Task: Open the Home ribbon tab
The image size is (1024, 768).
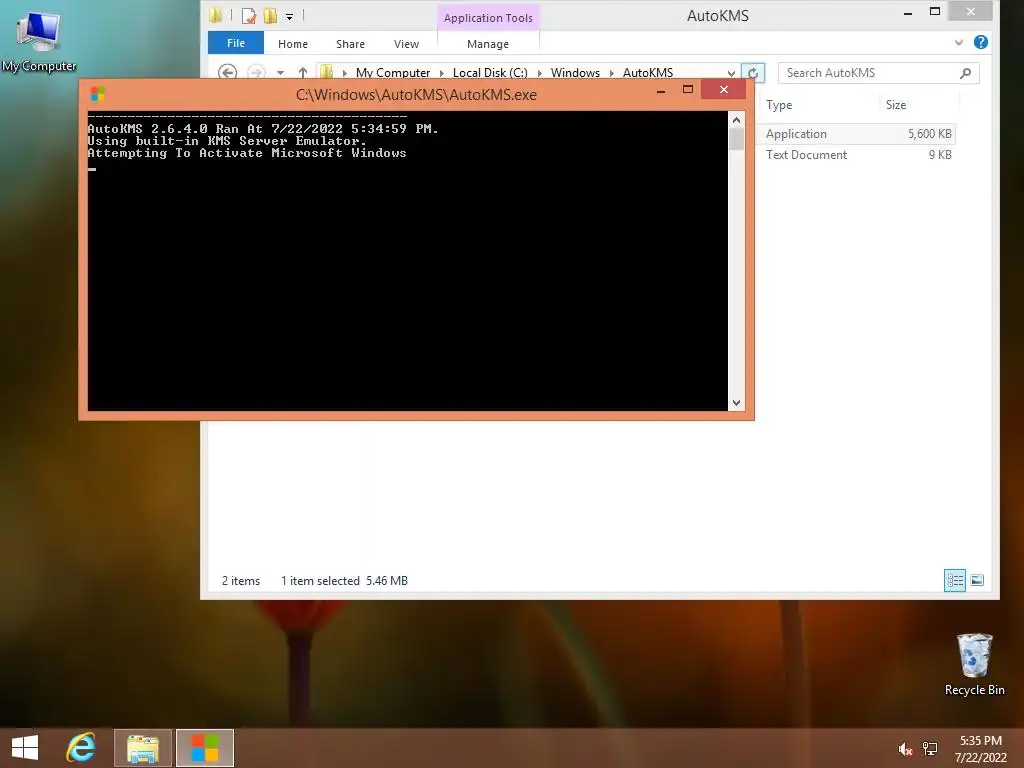Action: [x=293, y=44]
